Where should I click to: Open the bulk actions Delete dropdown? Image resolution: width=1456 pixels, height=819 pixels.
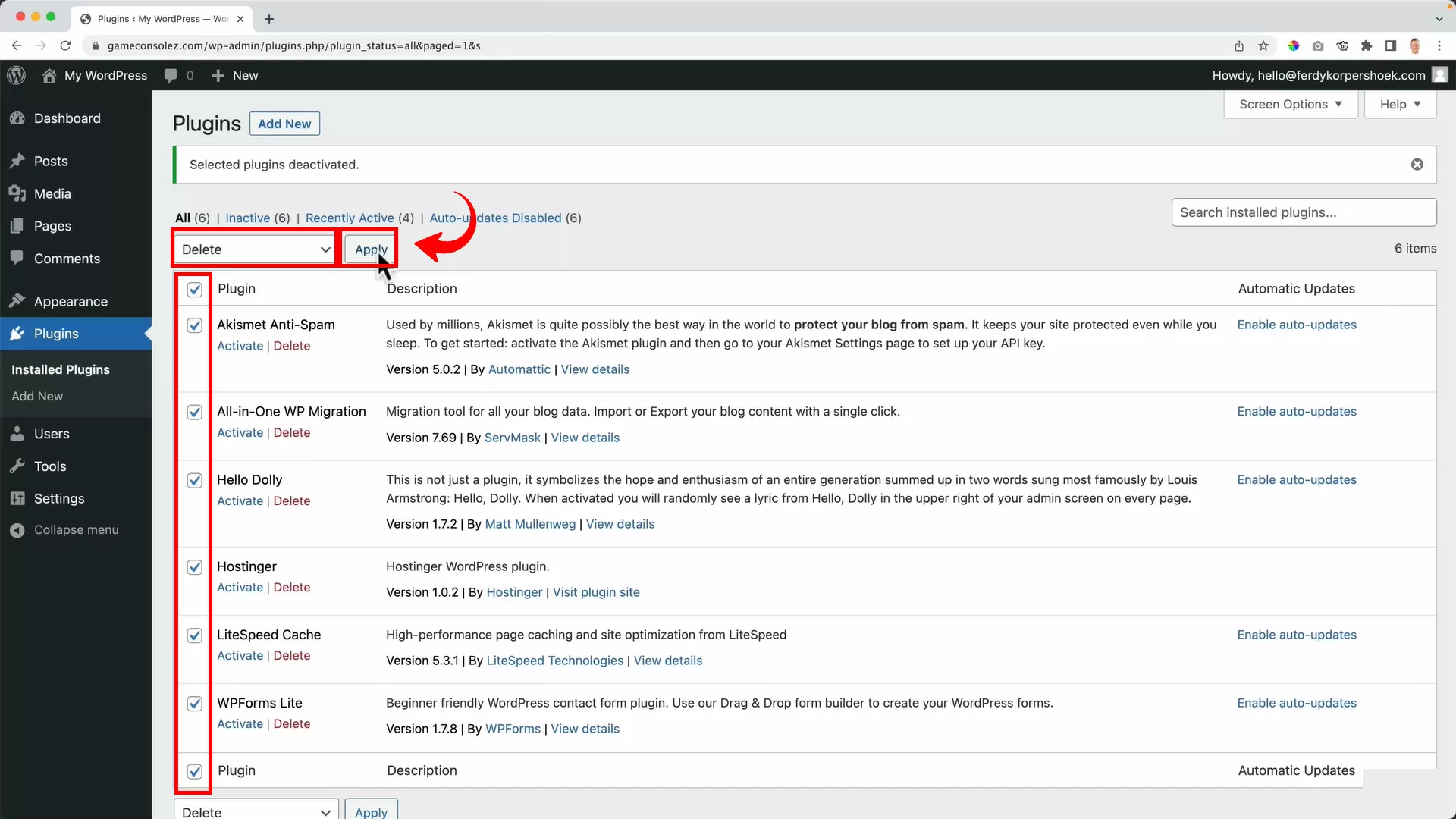pyautogui.click(x=254, y=249)
